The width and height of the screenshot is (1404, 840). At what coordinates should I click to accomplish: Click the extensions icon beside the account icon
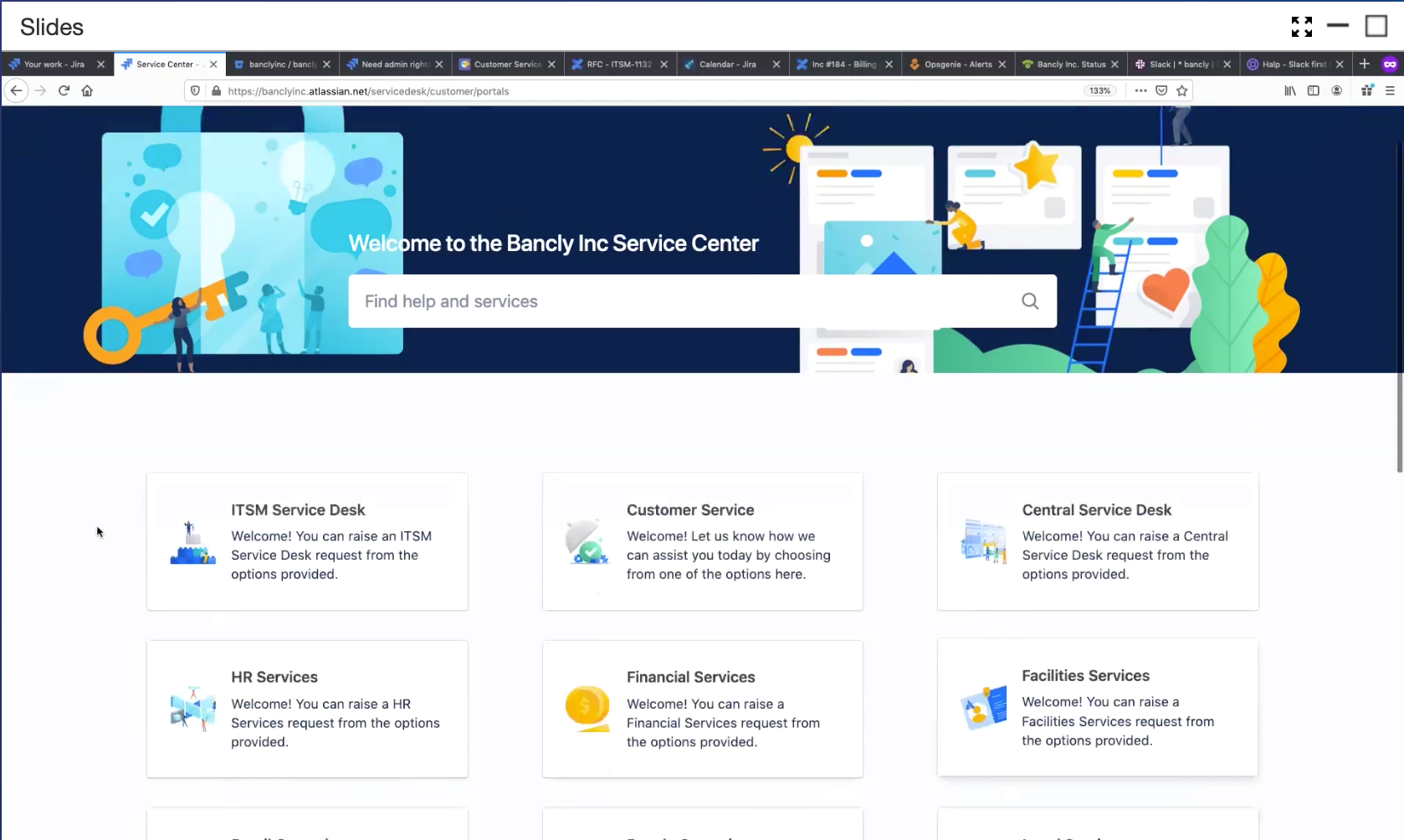point(1367,90)
